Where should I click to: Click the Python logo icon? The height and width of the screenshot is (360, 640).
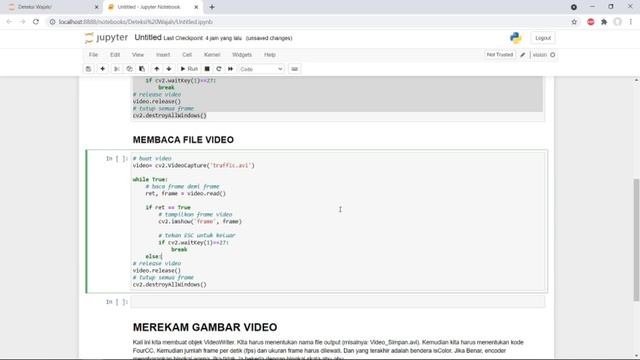516,38
